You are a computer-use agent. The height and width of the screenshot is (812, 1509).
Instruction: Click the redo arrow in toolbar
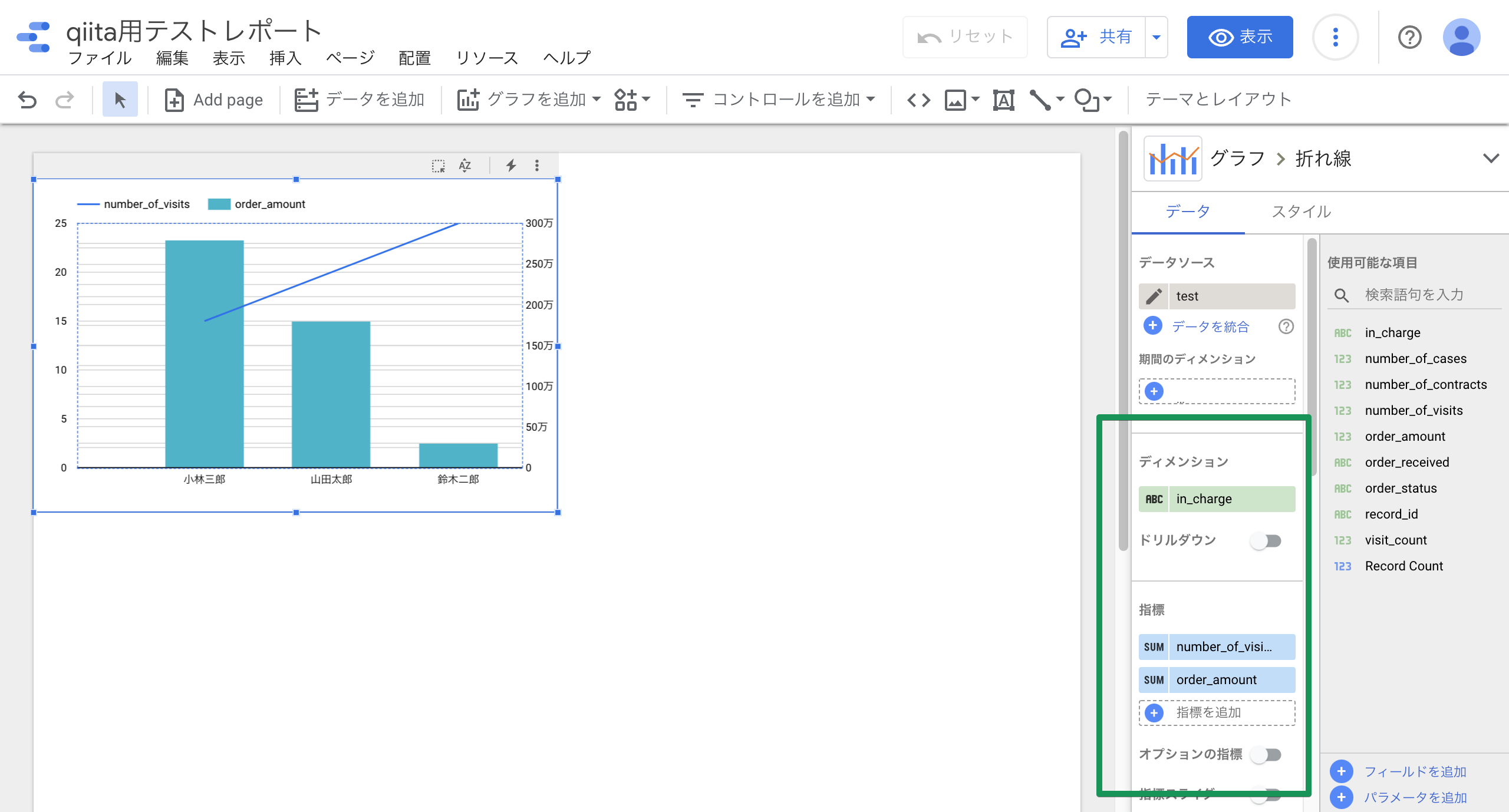click(65, 100)
